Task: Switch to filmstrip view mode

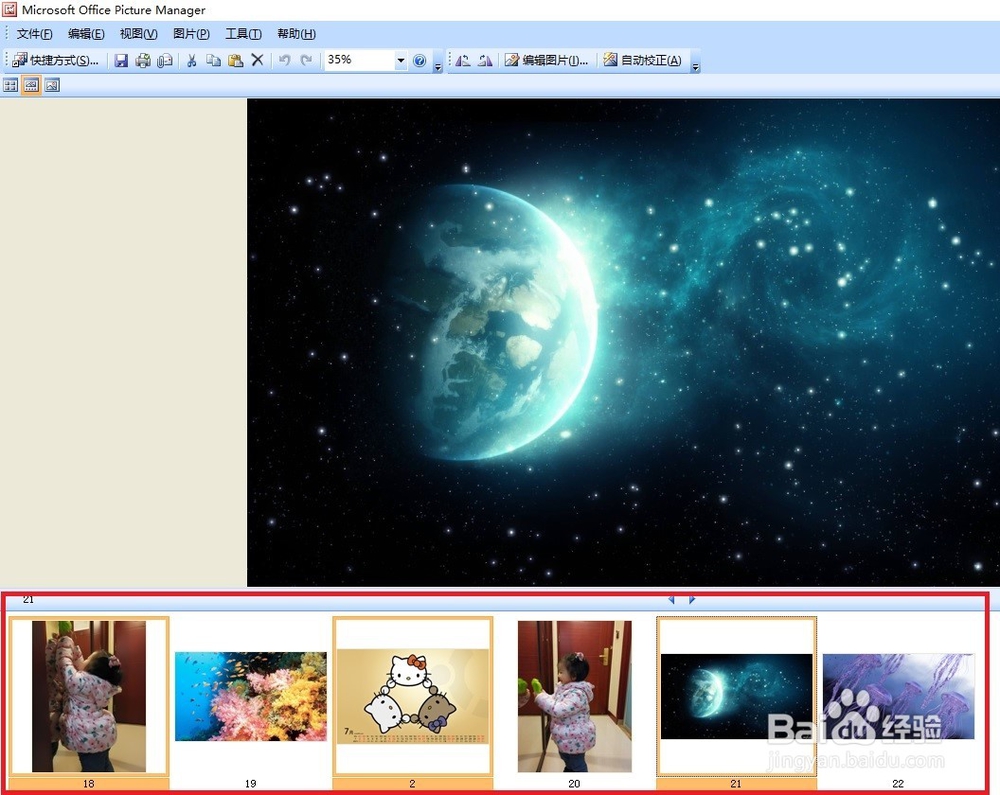Action: 30,85
